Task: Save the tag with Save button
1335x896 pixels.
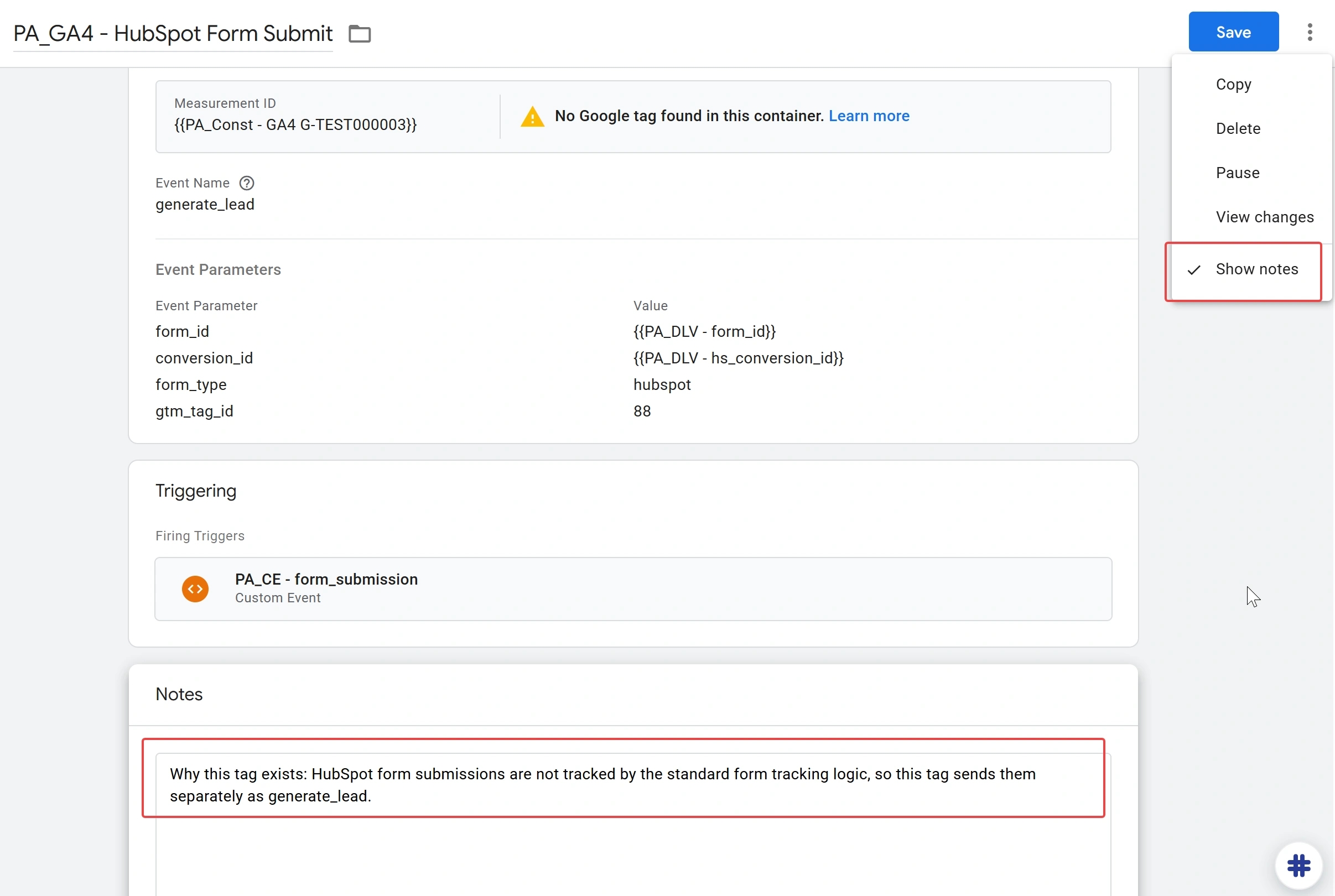Action: click(x=1233, y=32)
